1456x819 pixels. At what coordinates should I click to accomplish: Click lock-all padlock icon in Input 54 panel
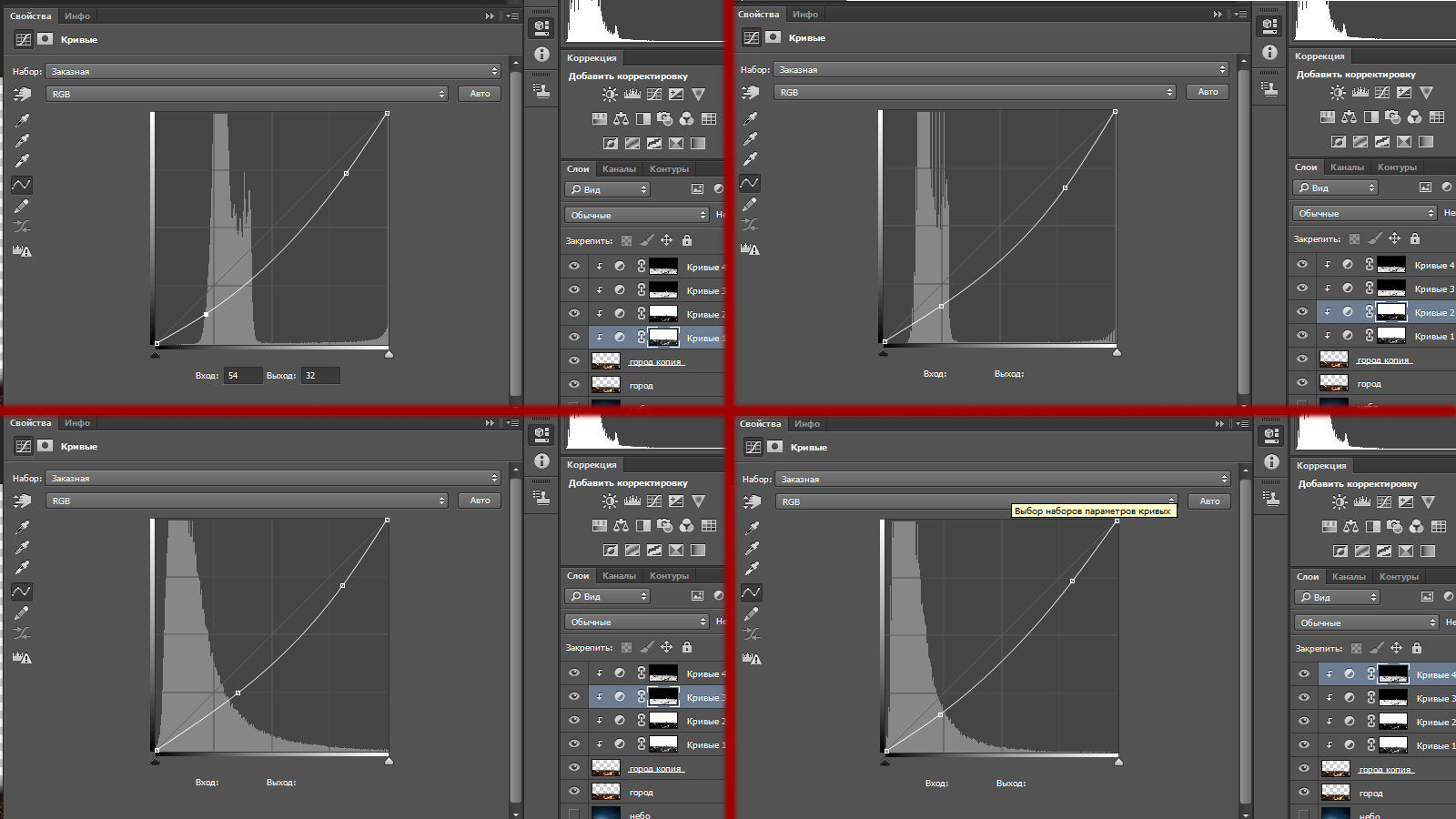[687, 240]
